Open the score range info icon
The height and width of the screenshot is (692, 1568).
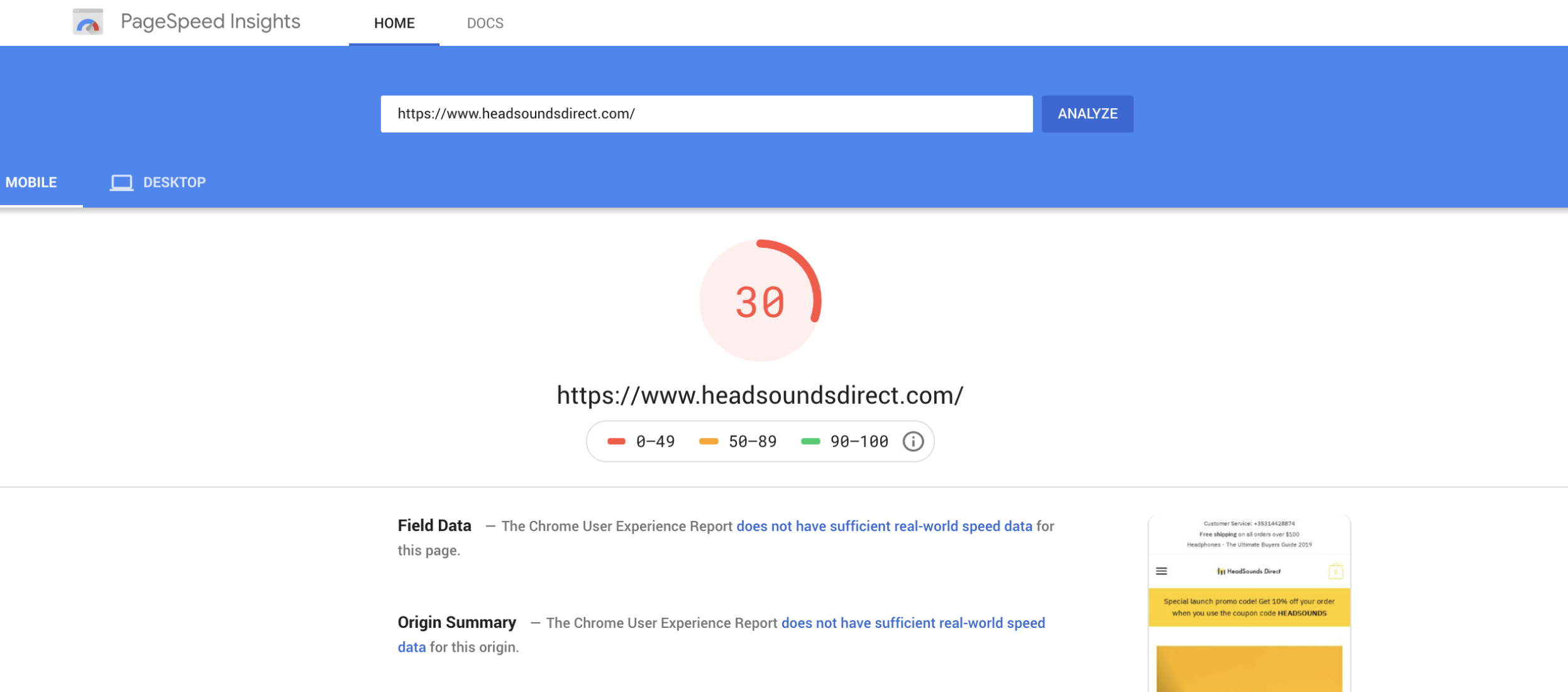point(913,442)
